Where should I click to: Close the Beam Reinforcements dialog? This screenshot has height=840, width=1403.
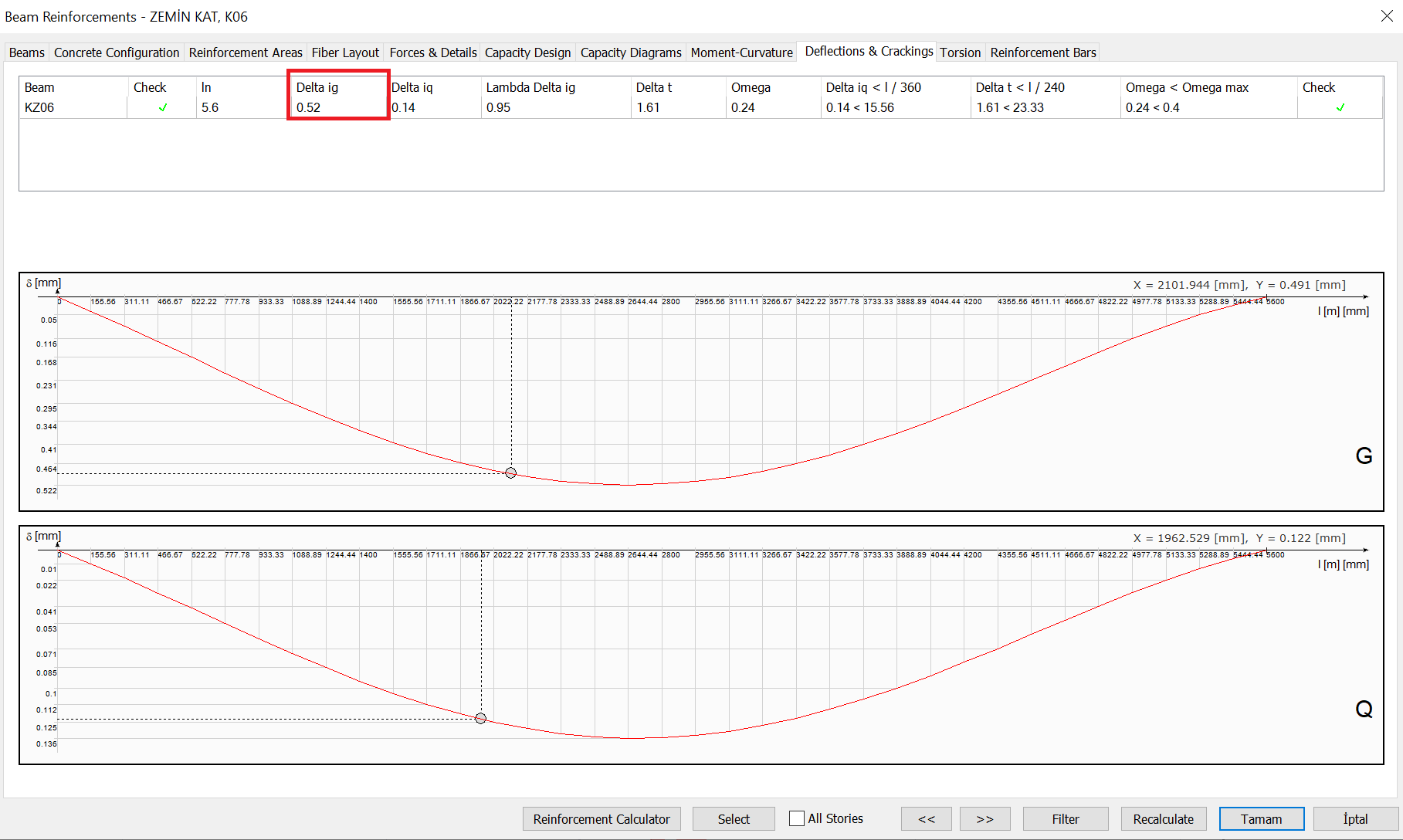click(x=1387, y=16)
